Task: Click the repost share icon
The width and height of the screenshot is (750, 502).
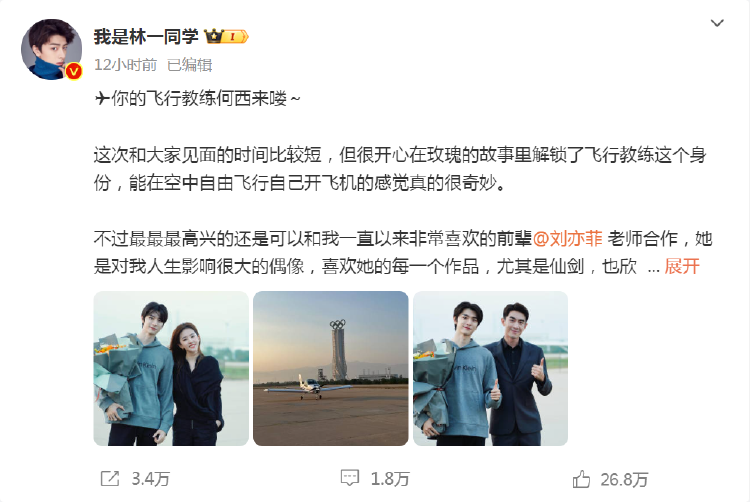Action: pyautogui.click(x=110, y=479)
